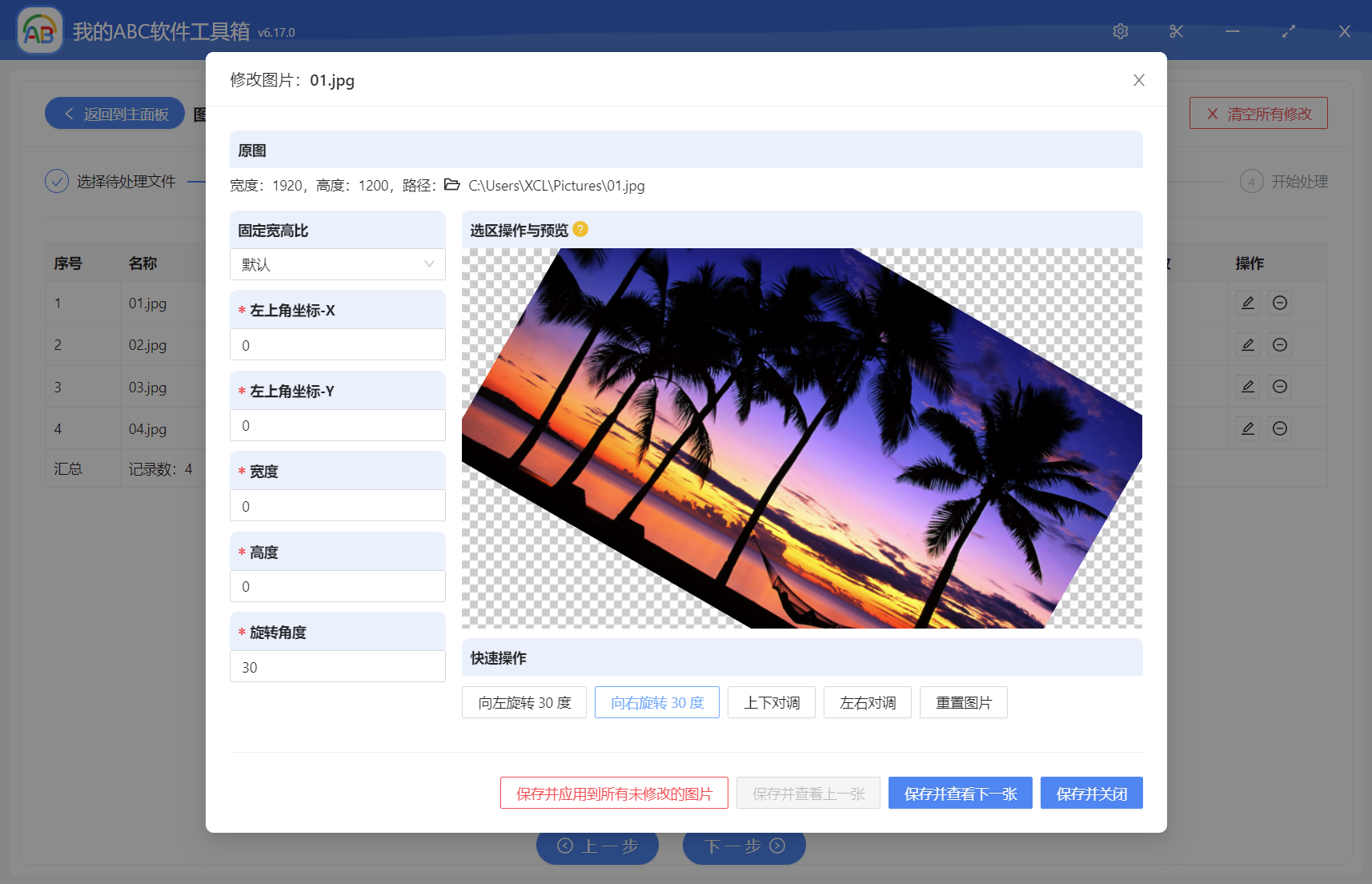Select the 开始处理 step 4
Viewport: 1372px width, 884px height.
click(x=1284, y=182)
